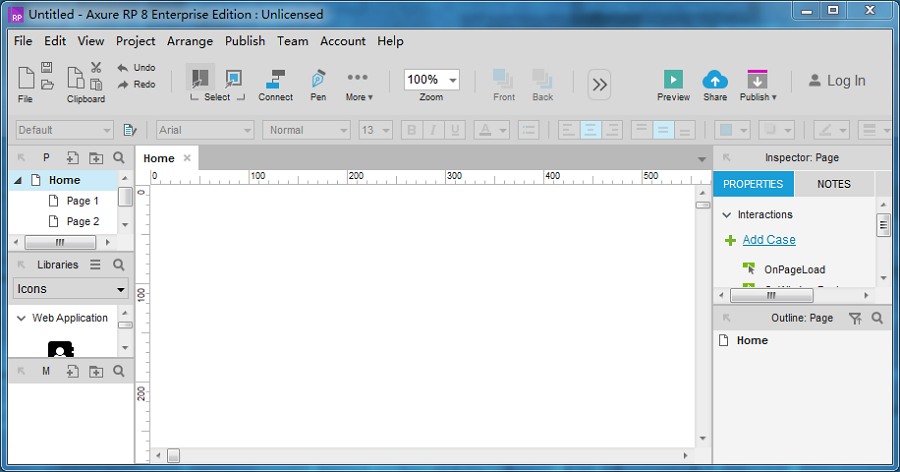Open the widget style editor icon
The height and width of the screenshot is (472, 900).
coord(130,130)
